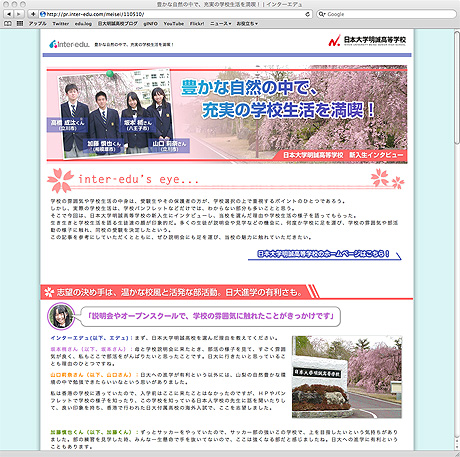Image resolution: width=460 pixels, height=457 pixels.
Task: Click the scrollbar down arrow
Action: (457, 447)
